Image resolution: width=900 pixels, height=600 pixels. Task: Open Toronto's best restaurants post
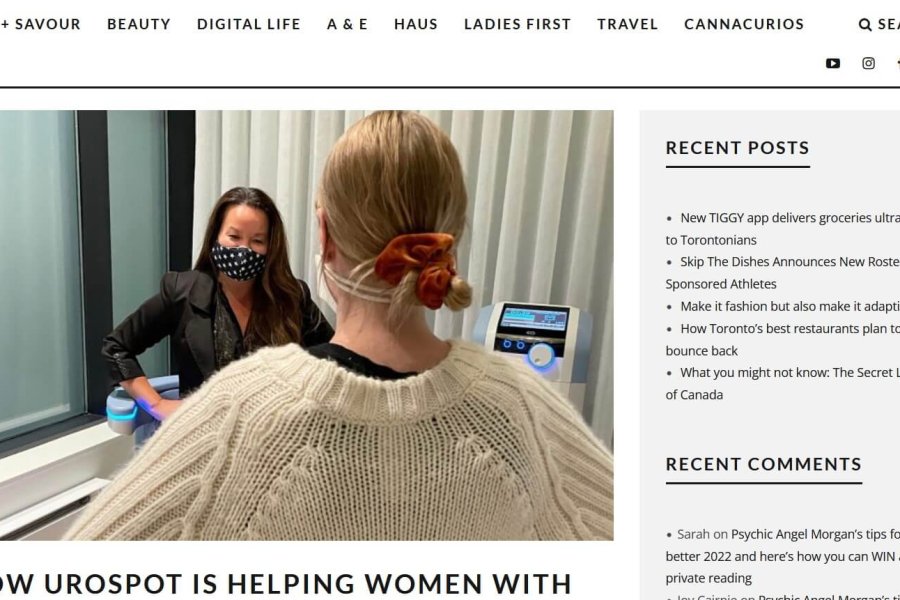click(783, 339)
